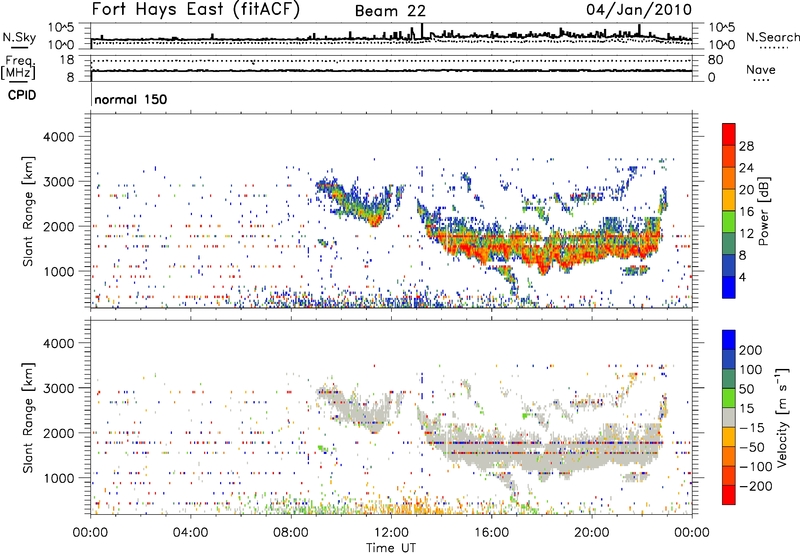Image resolution: width=800 pixels, height=554 pixels.
Task: Click the "12:00" time tick label
Action: tap(391, 533)
